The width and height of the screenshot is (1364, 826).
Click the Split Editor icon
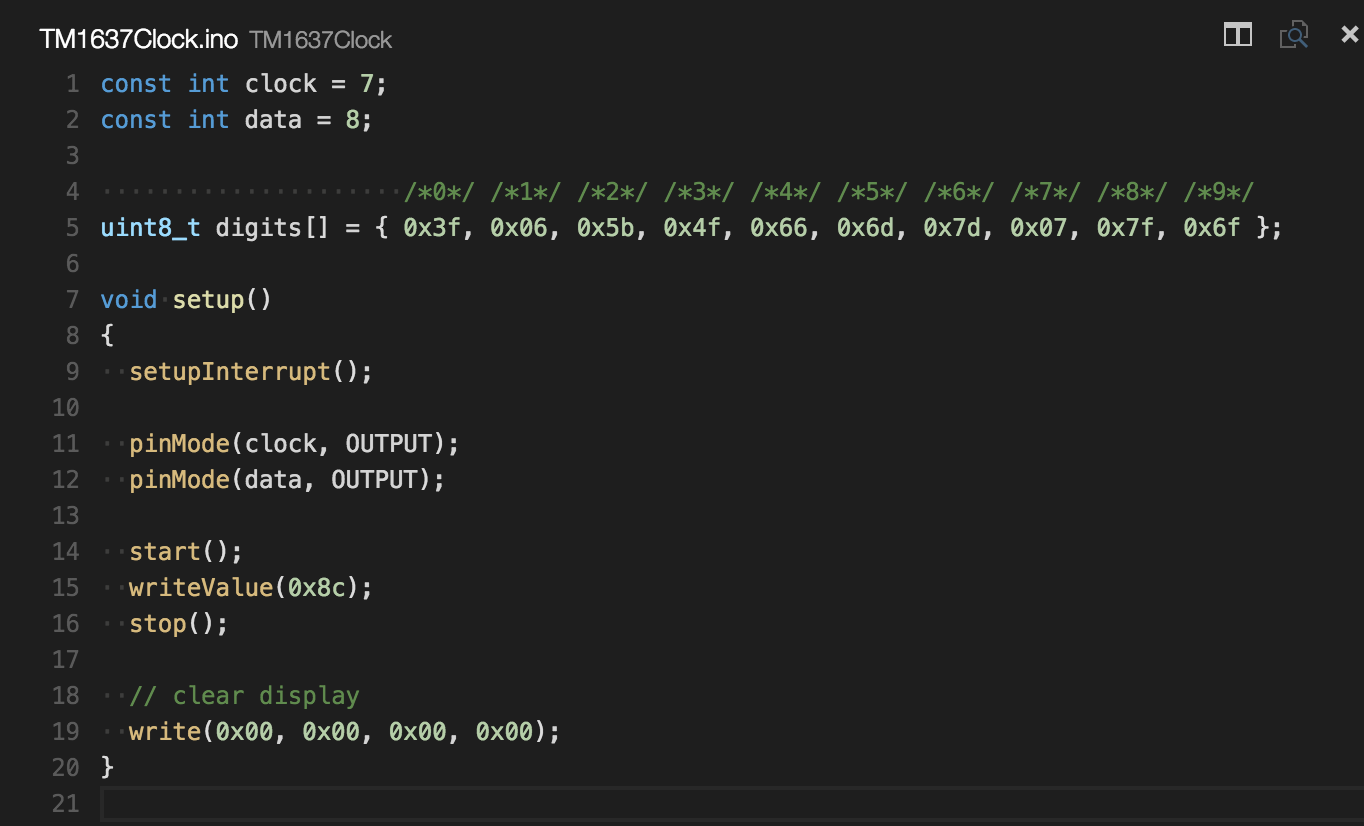point(1238,36)
